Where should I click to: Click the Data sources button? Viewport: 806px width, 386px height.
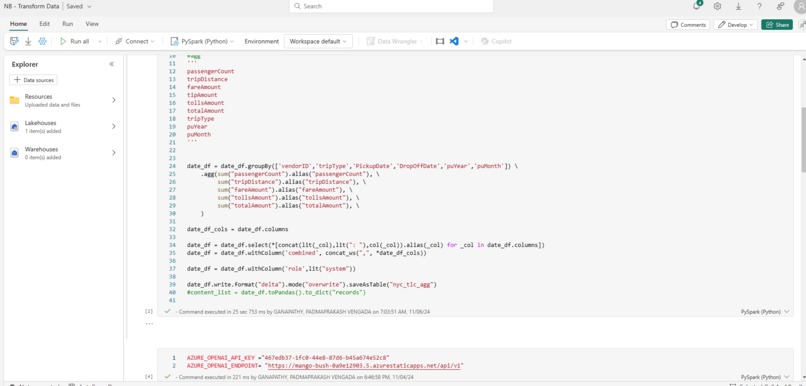33,80
